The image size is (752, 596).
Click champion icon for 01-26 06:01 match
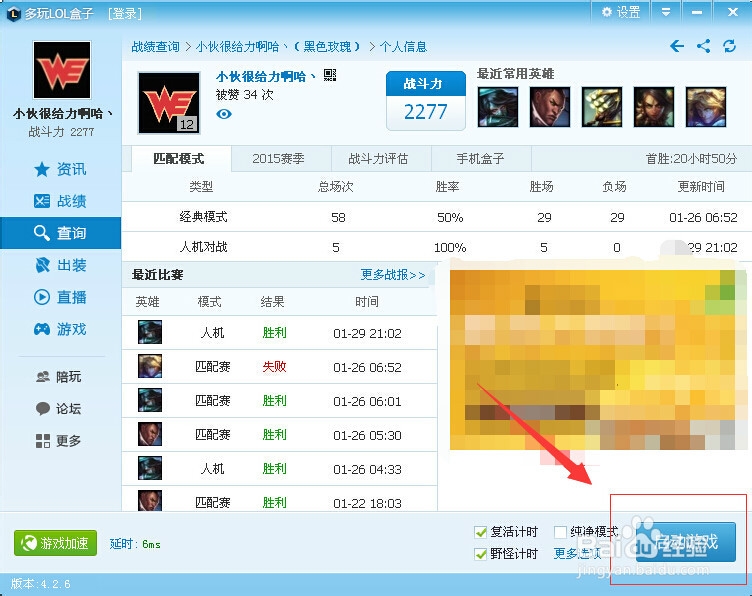(x=150, y=400)
